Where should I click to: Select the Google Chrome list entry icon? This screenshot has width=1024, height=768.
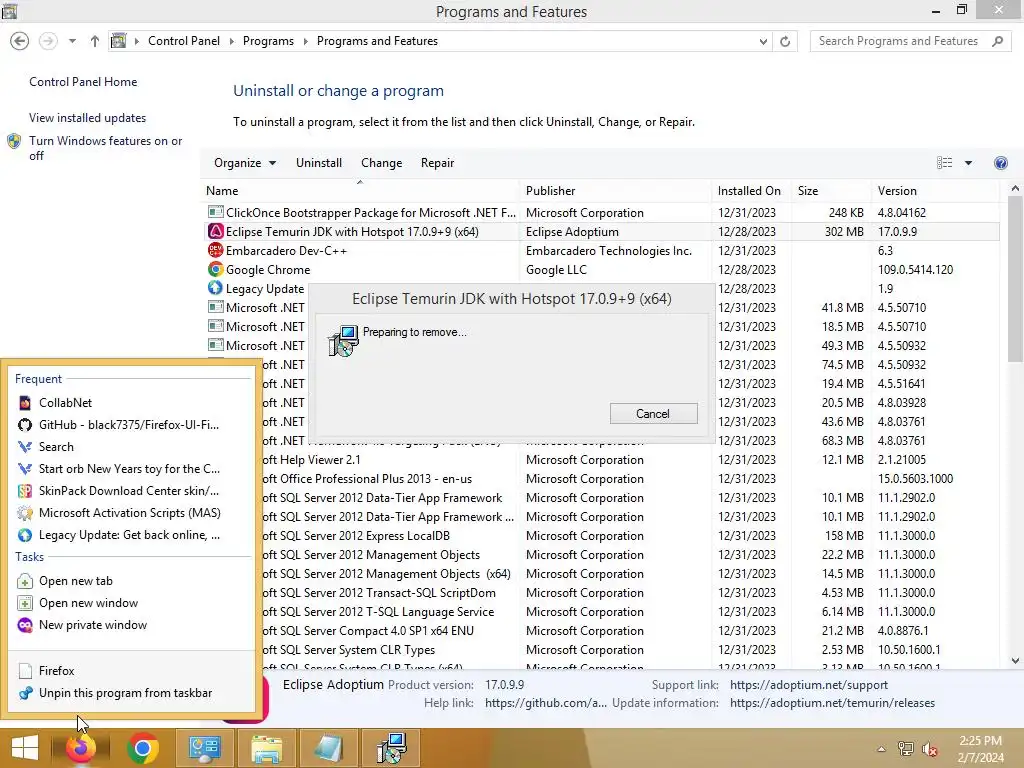click(x=216, y=269)
